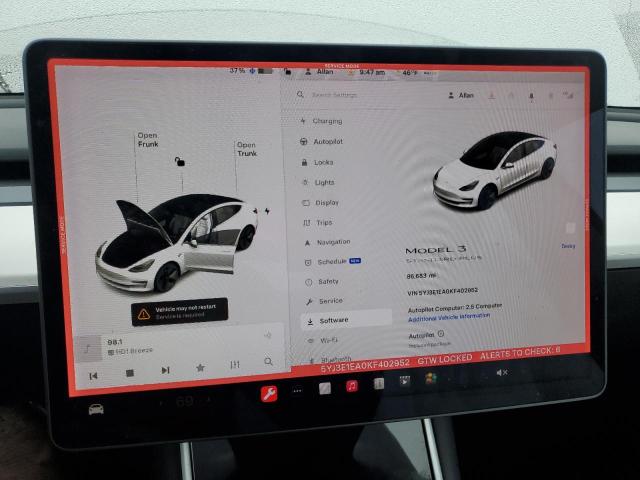This screenshot has height=480, width=640.
Task: Tap the cellular signal icon in header
Action: 568,96
